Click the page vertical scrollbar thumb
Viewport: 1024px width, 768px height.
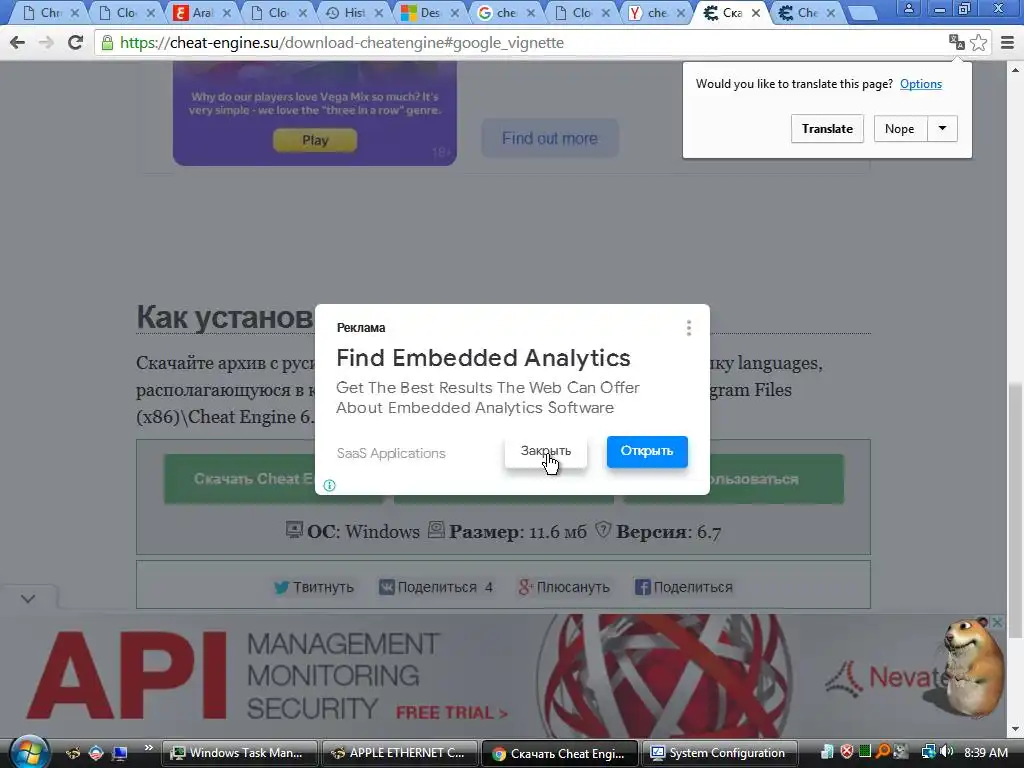coord(1016,509)
